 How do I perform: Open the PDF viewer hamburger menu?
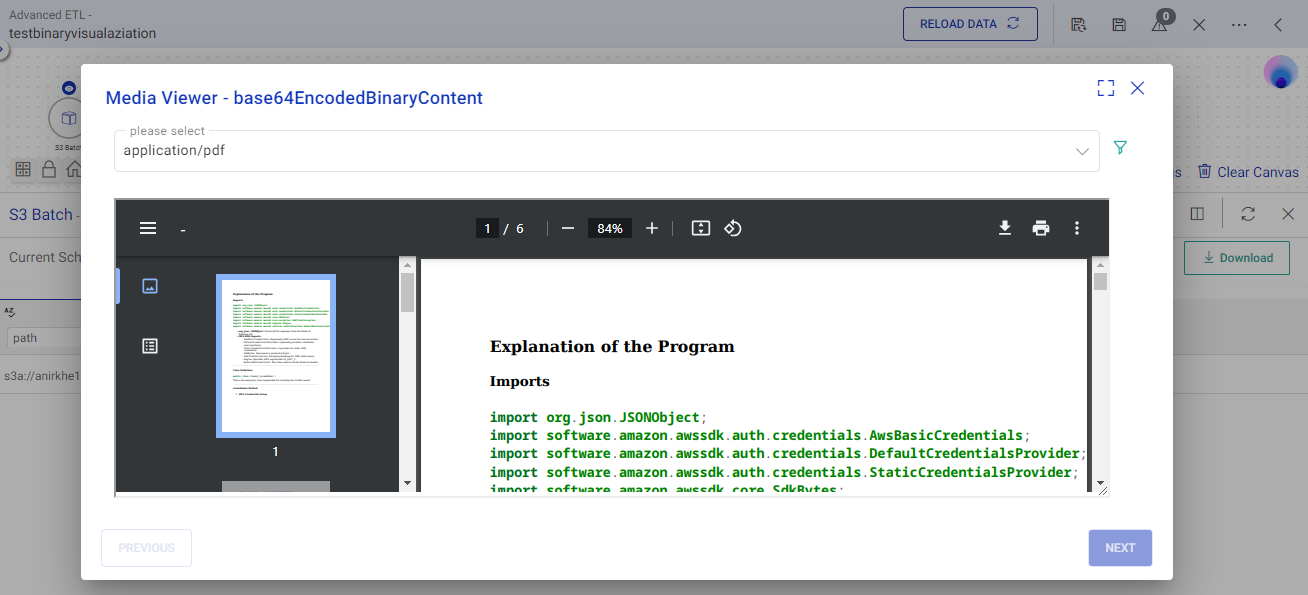148,228
